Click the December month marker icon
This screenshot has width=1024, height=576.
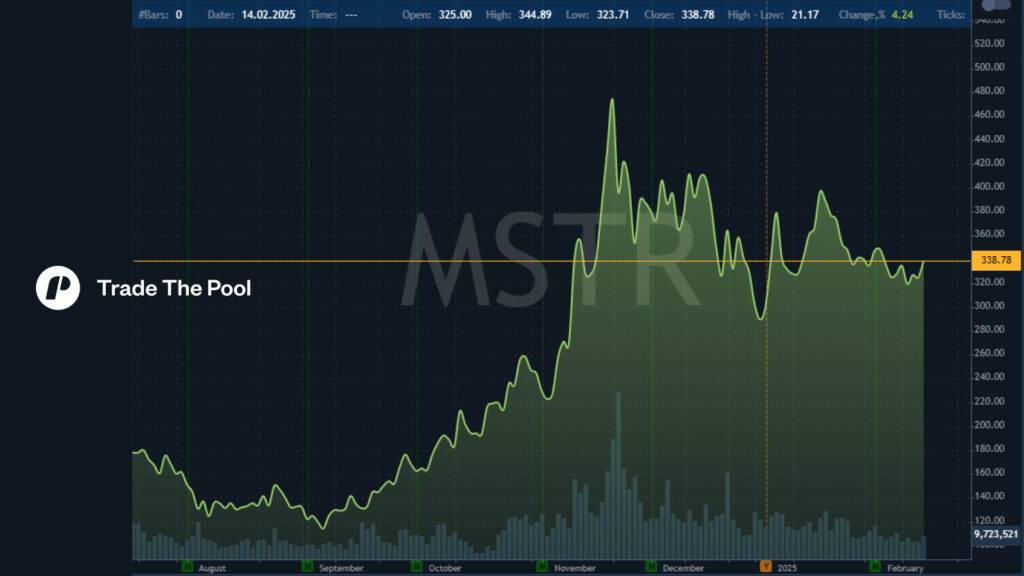pos(651,567)
